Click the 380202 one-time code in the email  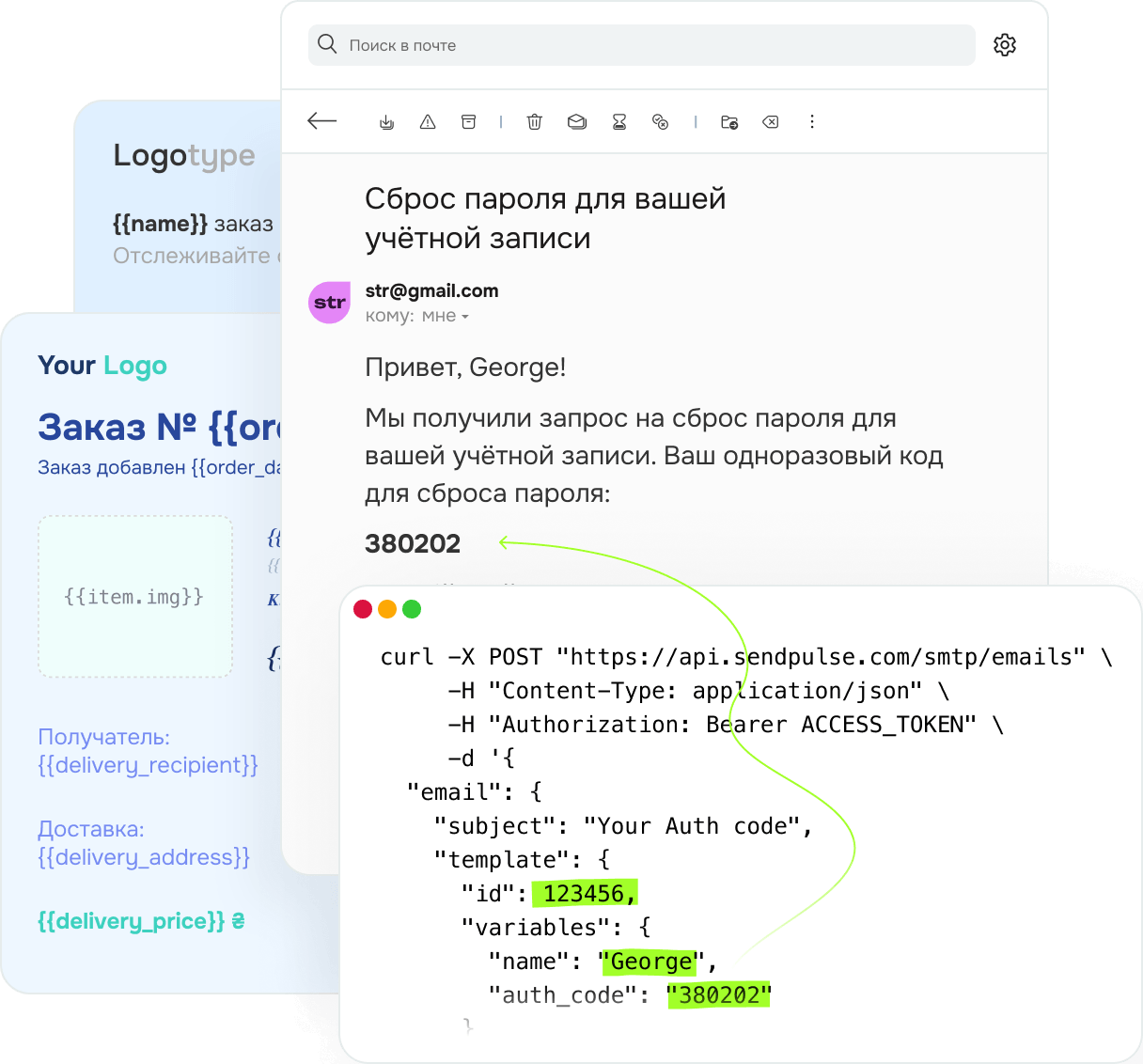(x=413, y=543)
